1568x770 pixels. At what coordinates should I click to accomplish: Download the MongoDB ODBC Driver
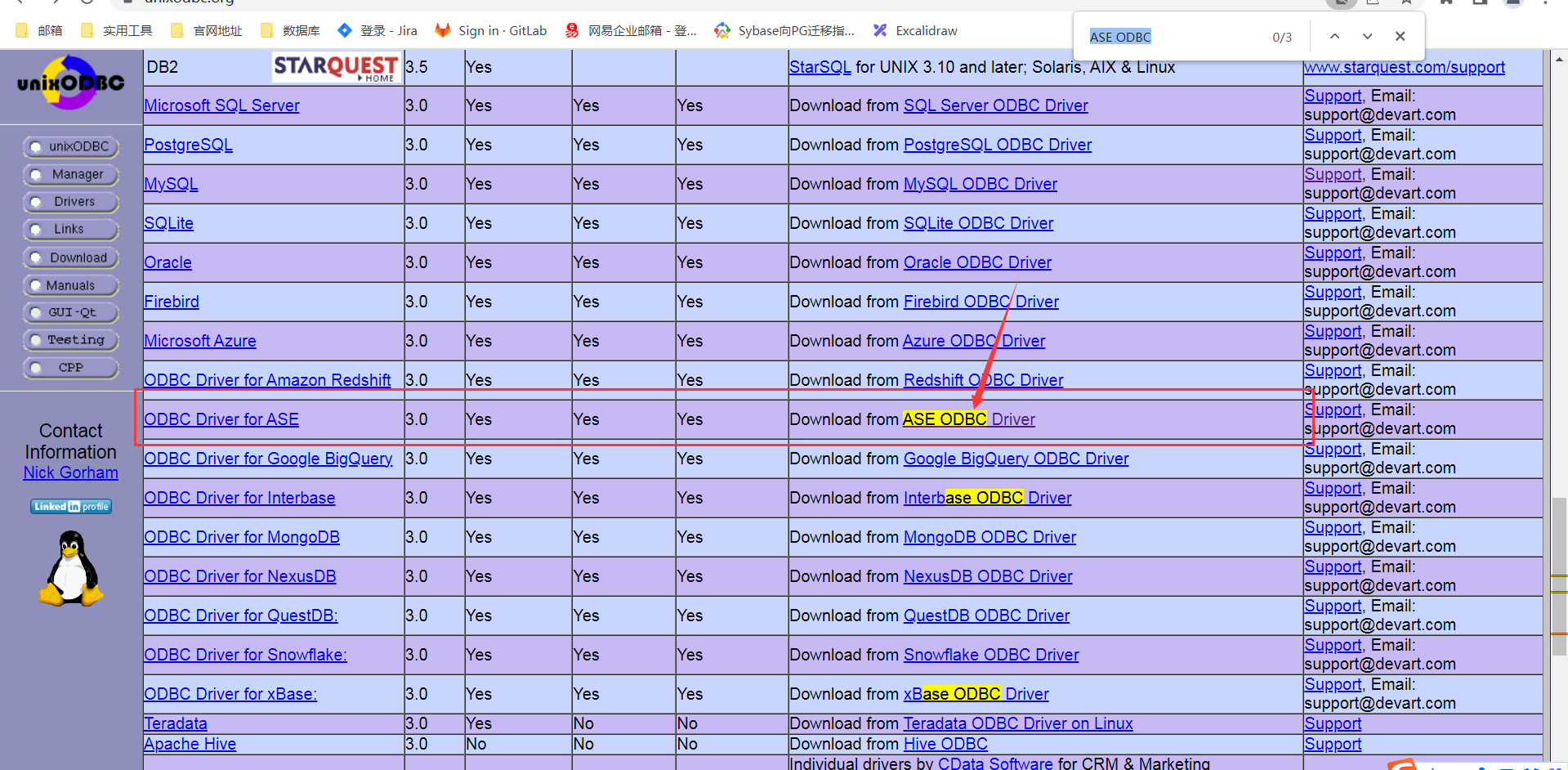point(989,537)
